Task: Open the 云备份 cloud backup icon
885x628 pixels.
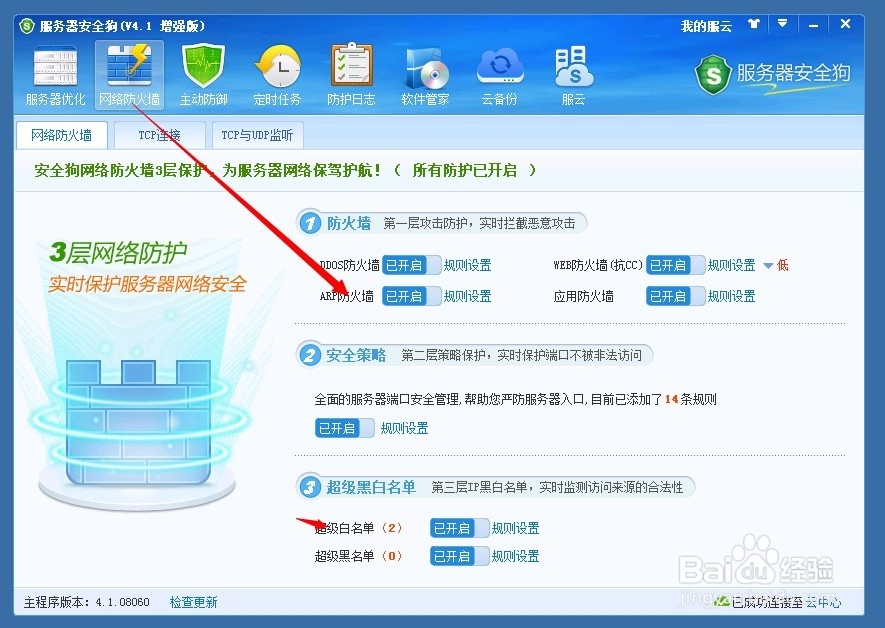Action: click(500, 76)
